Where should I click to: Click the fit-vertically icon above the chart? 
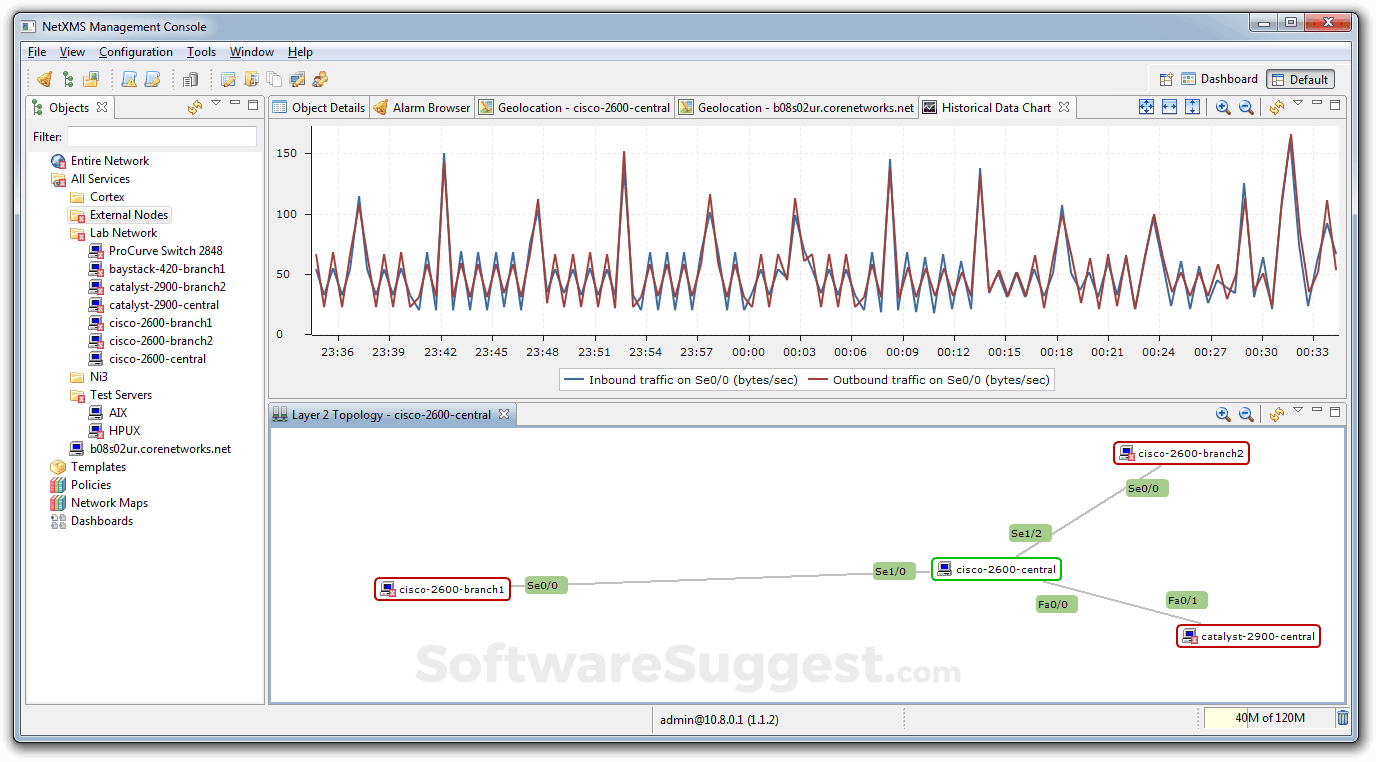(1192, 107)
